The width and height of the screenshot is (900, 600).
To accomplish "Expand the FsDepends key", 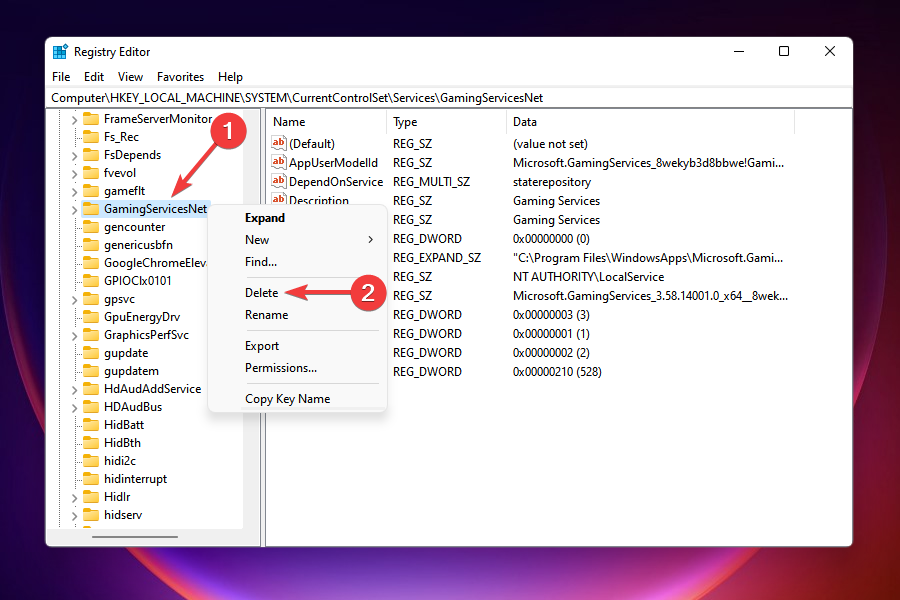I will (74, 156).
